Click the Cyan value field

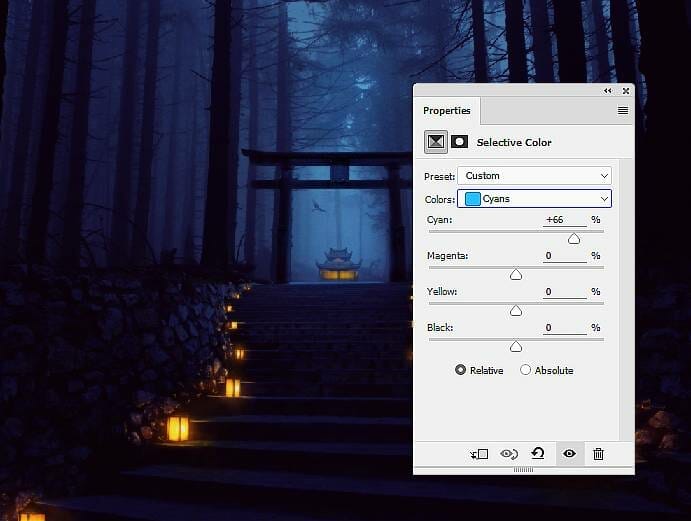[564, 219]
